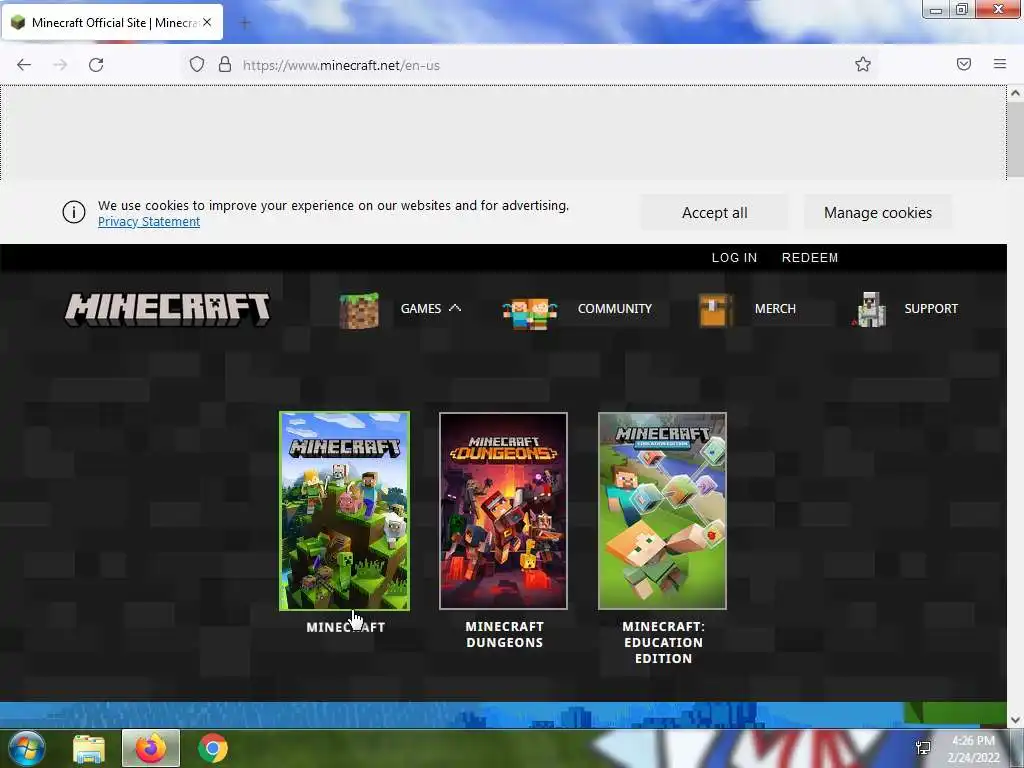Select the Minecraft Dungeons cover image
The width and height of the screenshot is (1024, 768).
tap(504, 511)
